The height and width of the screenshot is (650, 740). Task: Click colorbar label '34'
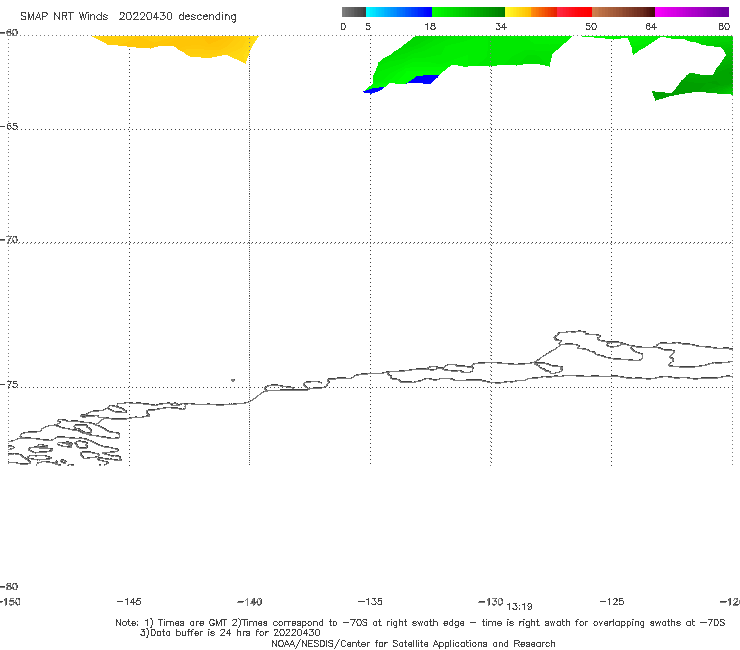point(501,26)
